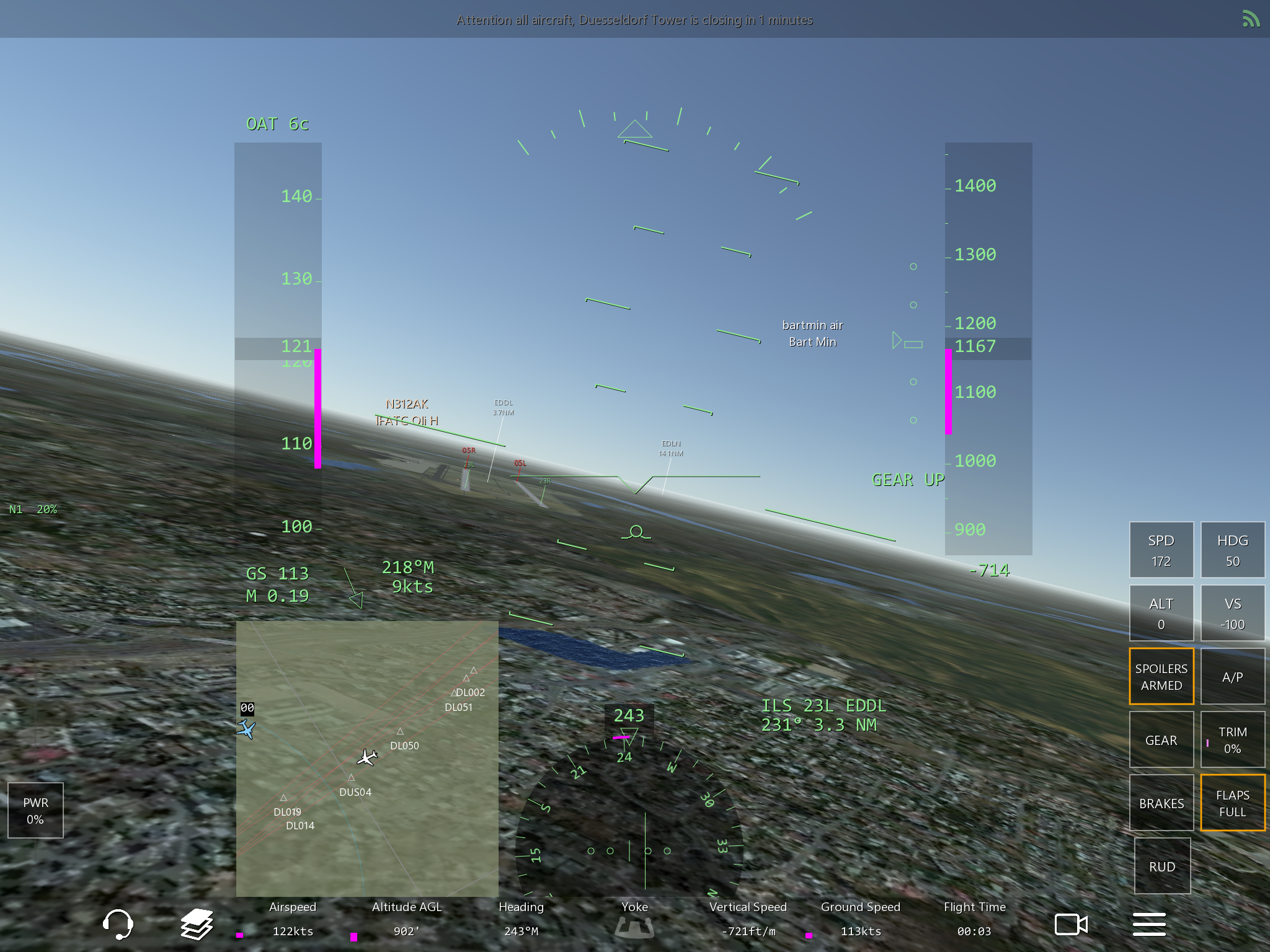Adjust the FLAPS FULL control

(1232, 803)
